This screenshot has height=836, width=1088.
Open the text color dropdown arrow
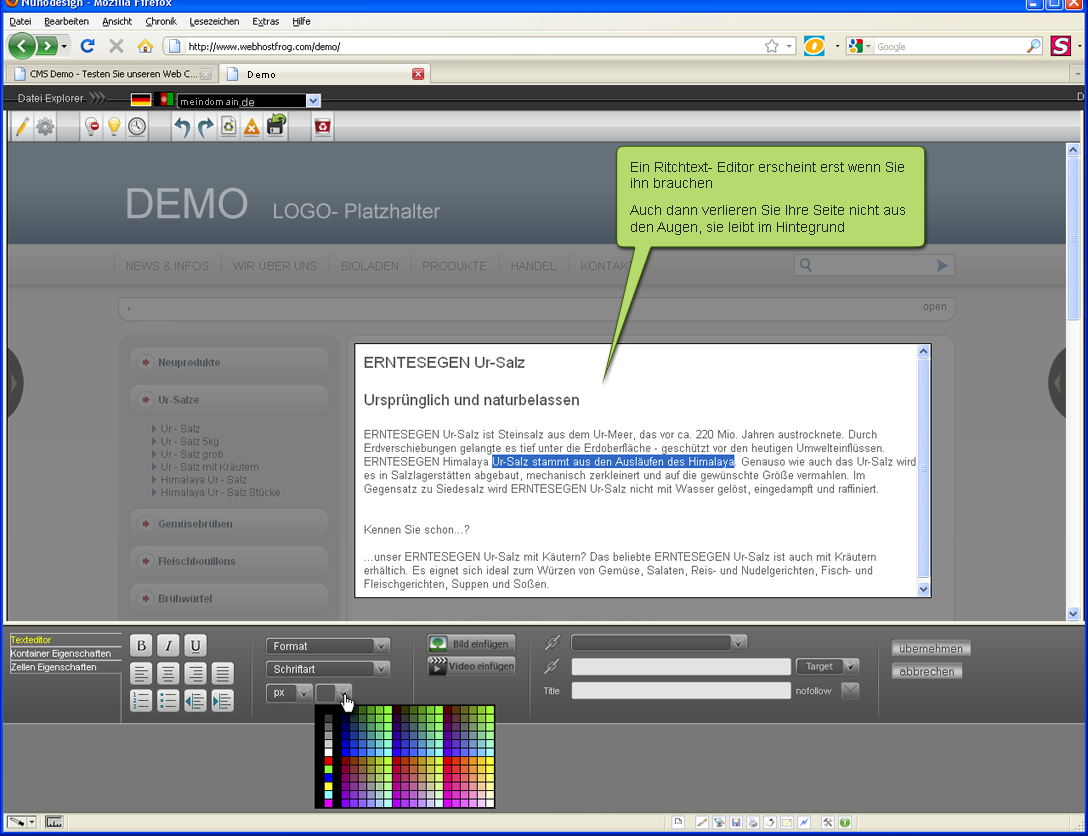[343, 692]
